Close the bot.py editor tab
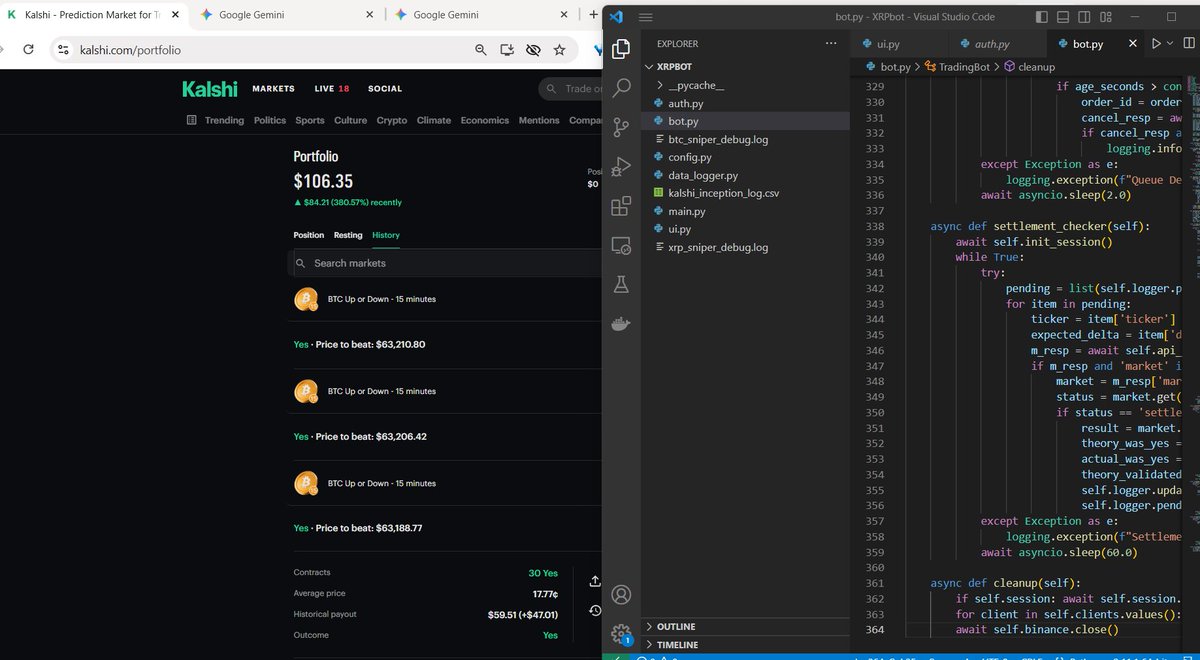1200x660 pixels. 1133,44
